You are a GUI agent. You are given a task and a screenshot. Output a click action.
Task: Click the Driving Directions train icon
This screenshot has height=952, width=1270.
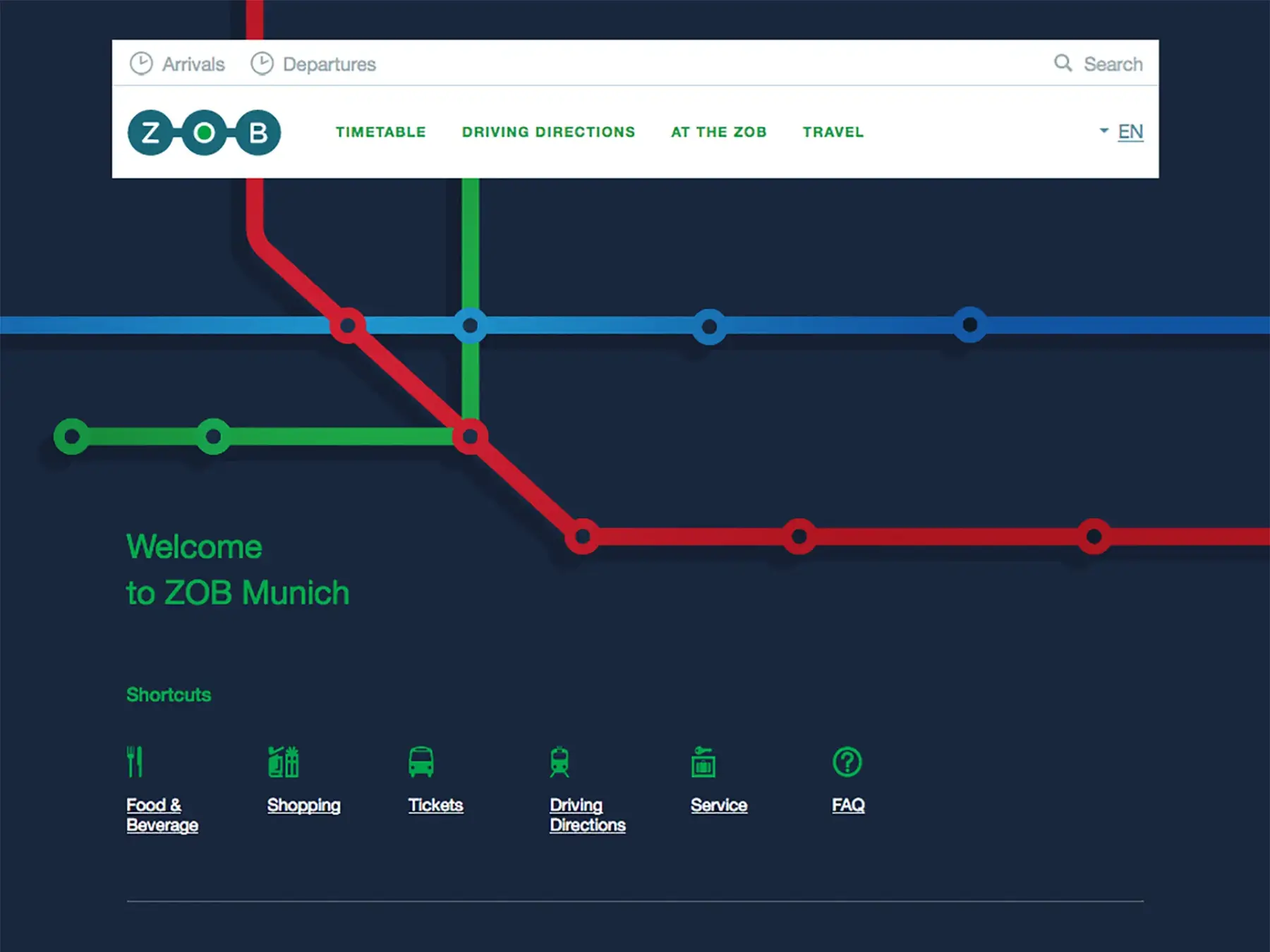point(560,762)
